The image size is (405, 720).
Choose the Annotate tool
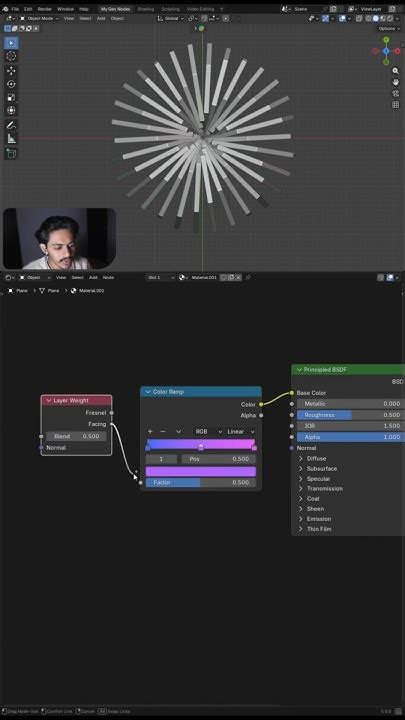pyautogui.click(x=11, y=125)
